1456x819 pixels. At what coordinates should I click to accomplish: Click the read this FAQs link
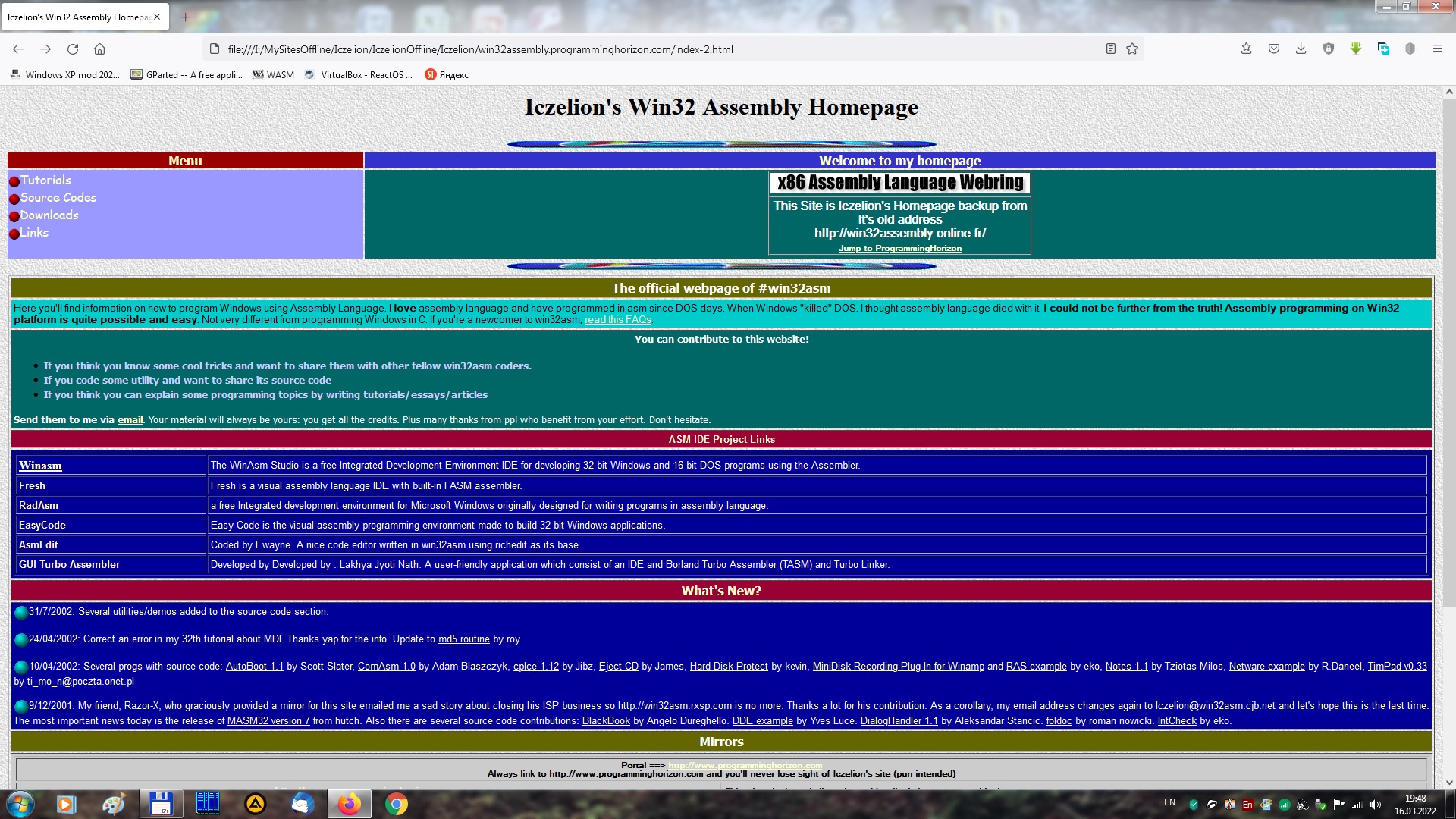pos(617,320)
